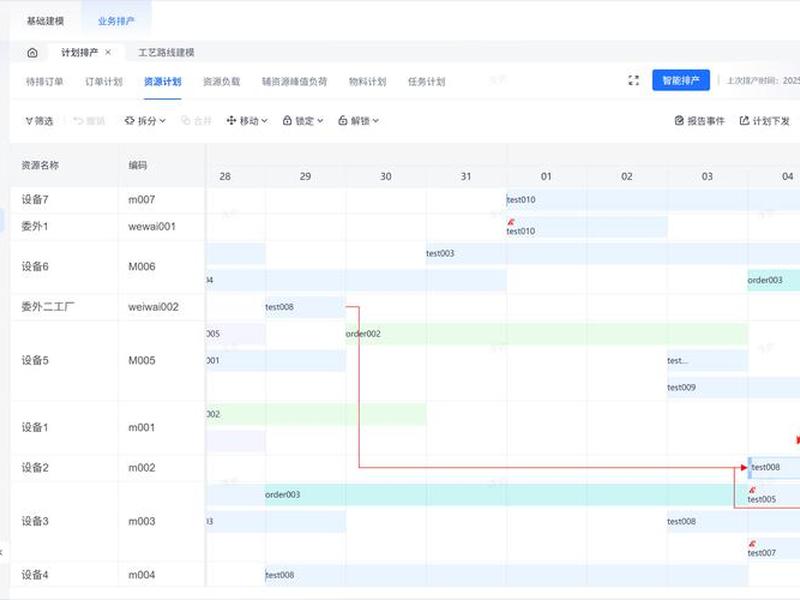800x600 pixels.
Task: Click the 编码 column header
Action: coord(138,165)
